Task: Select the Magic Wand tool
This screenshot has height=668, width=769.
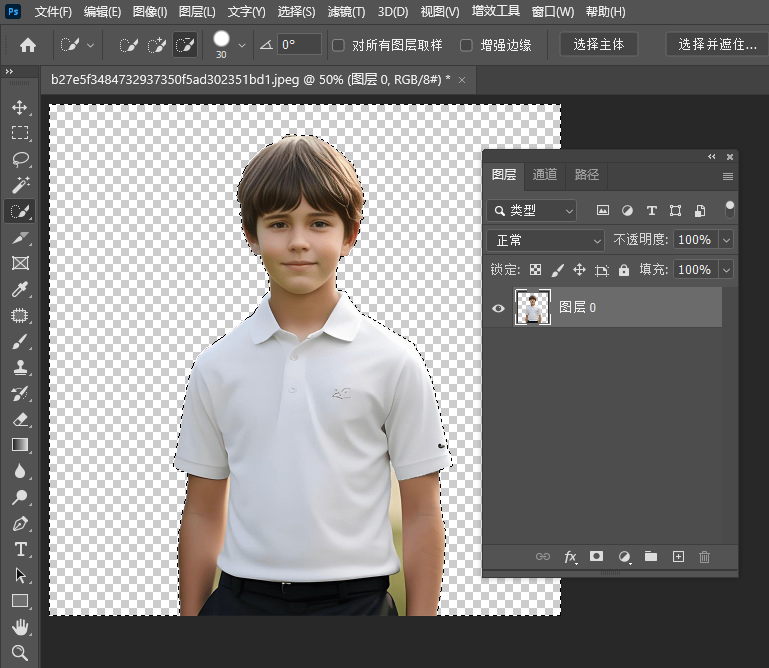Action: 20,185
